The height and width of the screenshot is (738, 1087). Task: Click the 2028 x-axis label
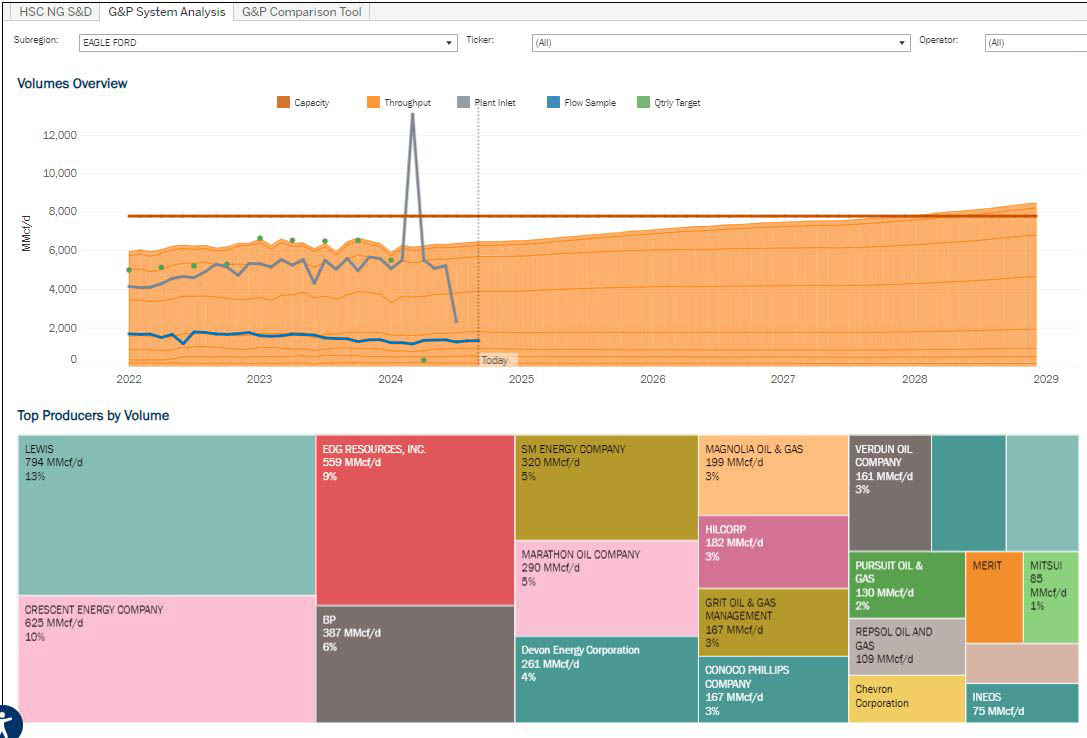(x=914, y=379)
